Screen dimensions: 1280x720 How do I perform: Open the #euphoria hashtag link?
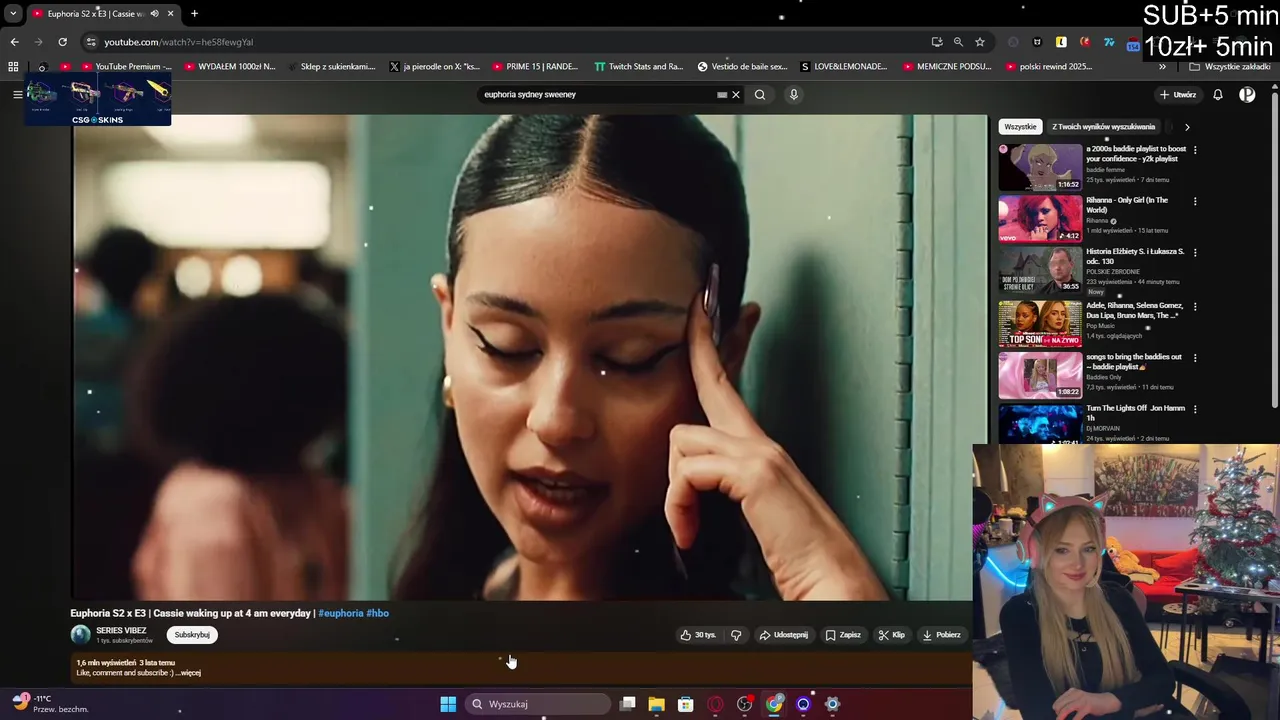point(341,613)
